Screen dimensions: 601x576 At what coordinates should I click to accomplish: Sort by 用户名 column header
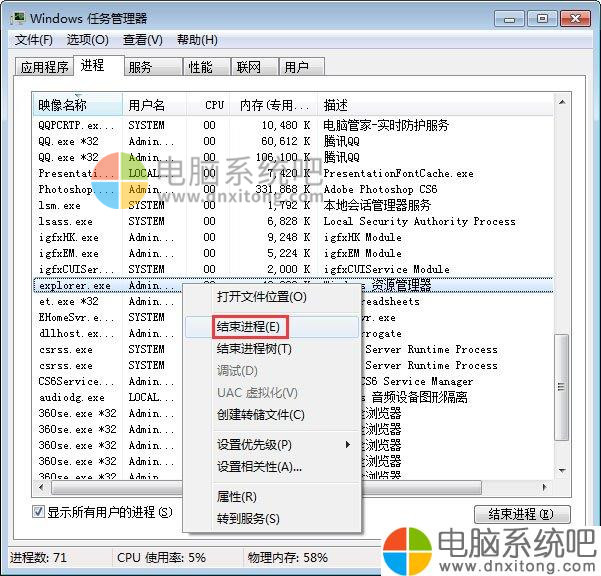[x=154, y=105]
